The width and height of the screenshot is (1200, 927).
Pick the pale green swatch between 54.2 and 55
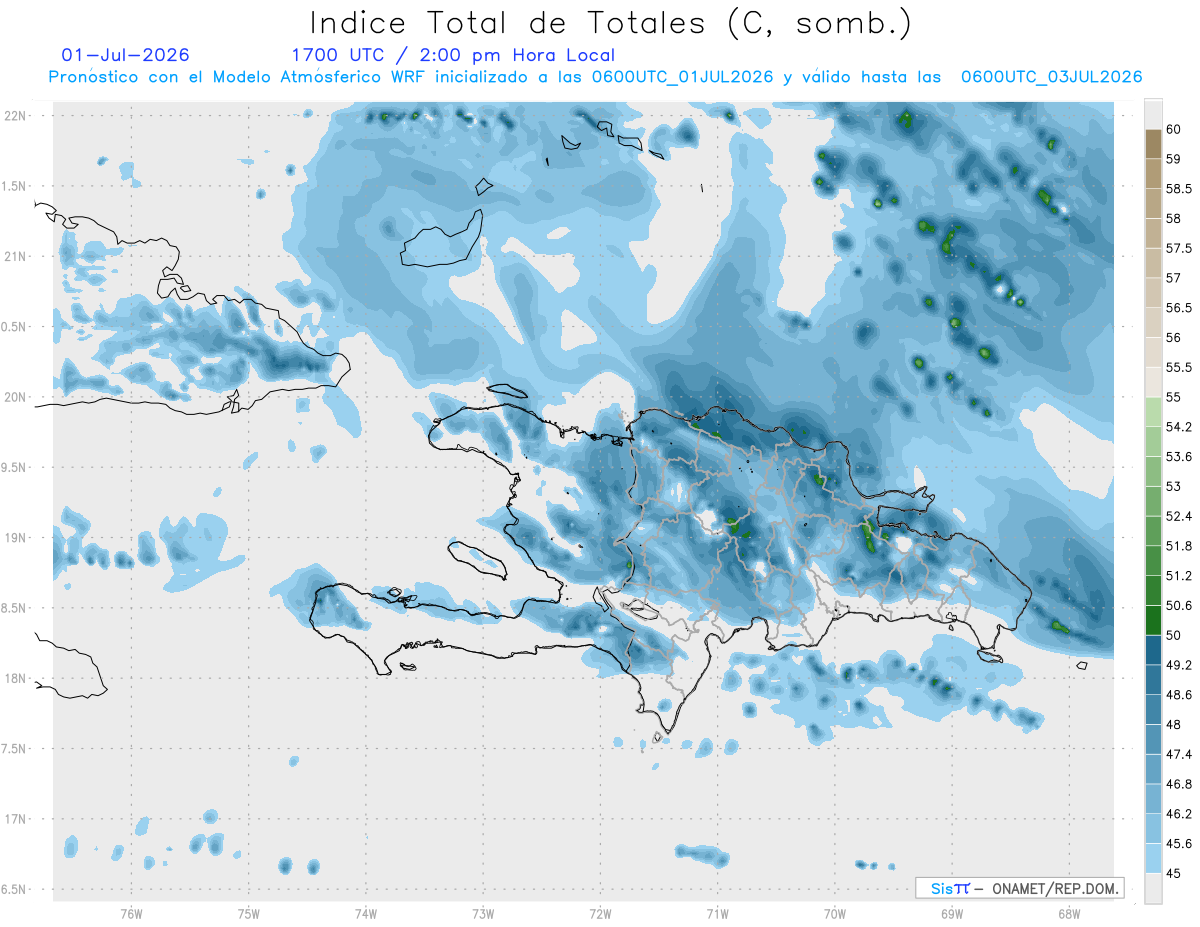tap(1153, 412)
